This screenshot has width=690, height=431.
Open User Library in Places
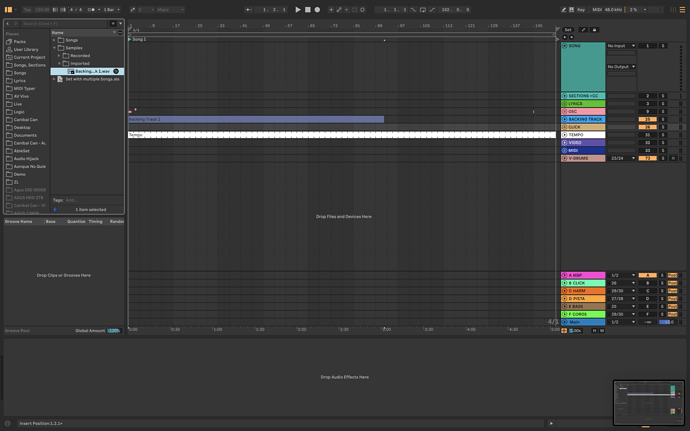coord(25,49)
